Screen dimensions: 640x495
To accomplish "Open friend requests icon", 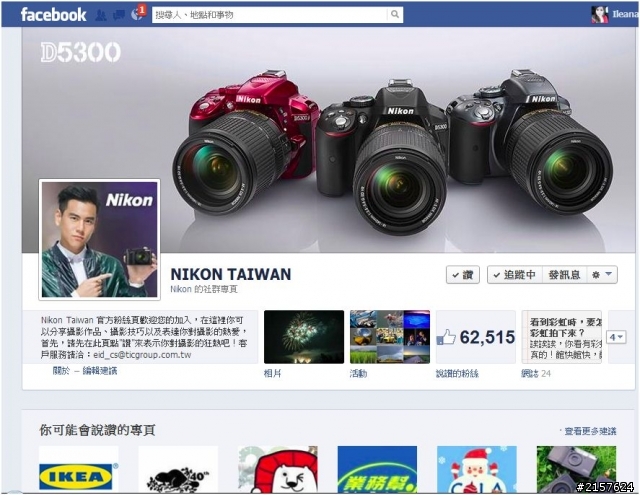I will pos(101,15).
